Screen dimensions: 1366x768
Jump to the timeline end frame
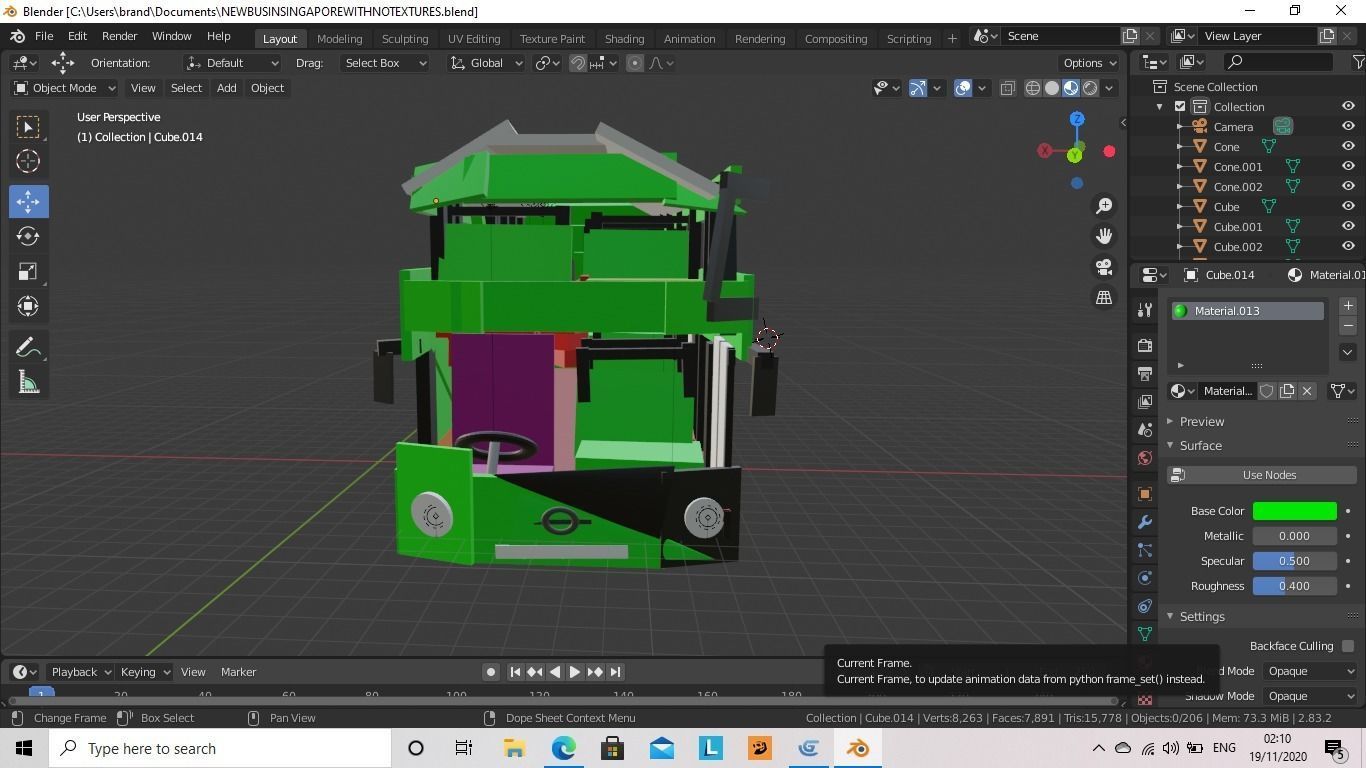pyautogui.click(x=615, y=672)
